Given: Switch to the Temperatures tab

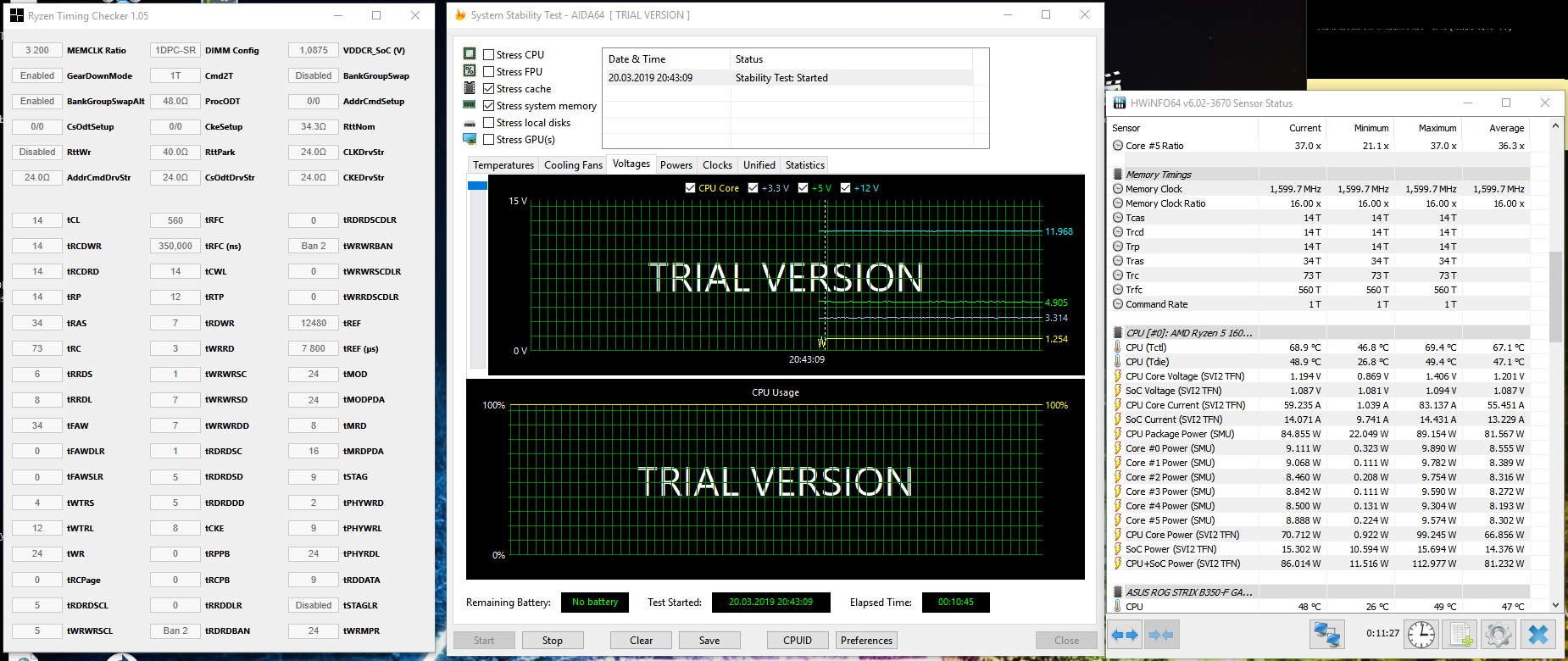Looking at the screenshot, I should 503,165.
